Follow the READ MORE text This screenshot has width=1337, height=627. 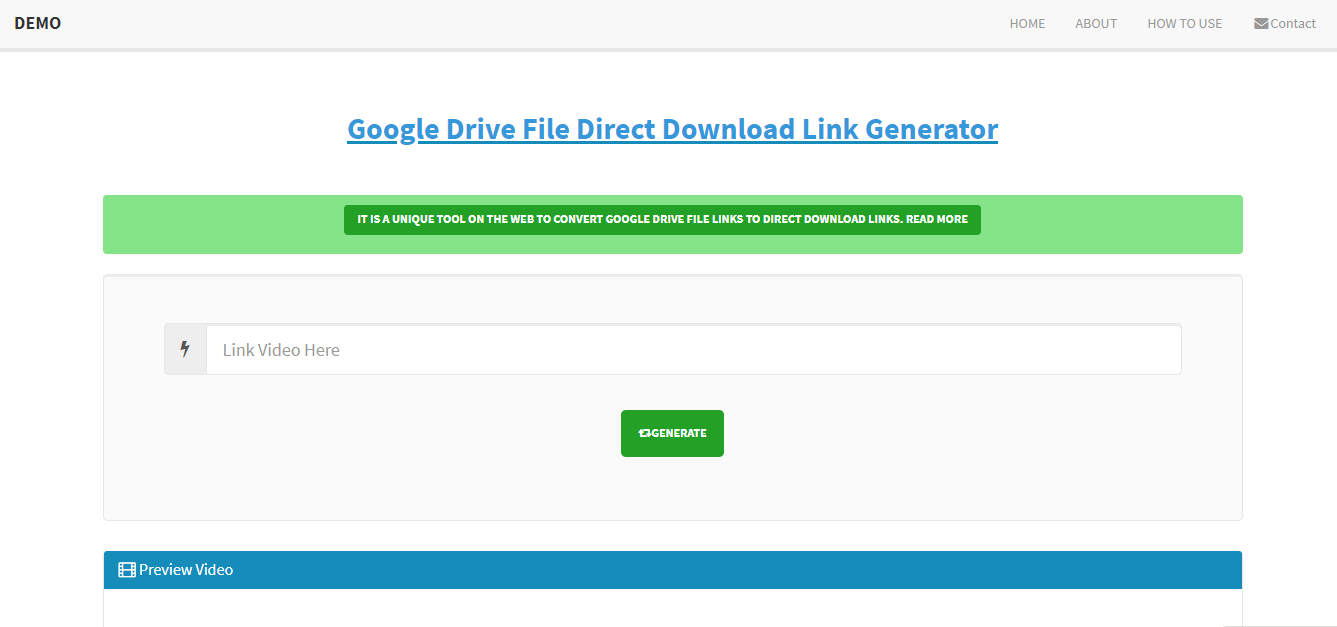pyautogui.click(x=937, y=219)
